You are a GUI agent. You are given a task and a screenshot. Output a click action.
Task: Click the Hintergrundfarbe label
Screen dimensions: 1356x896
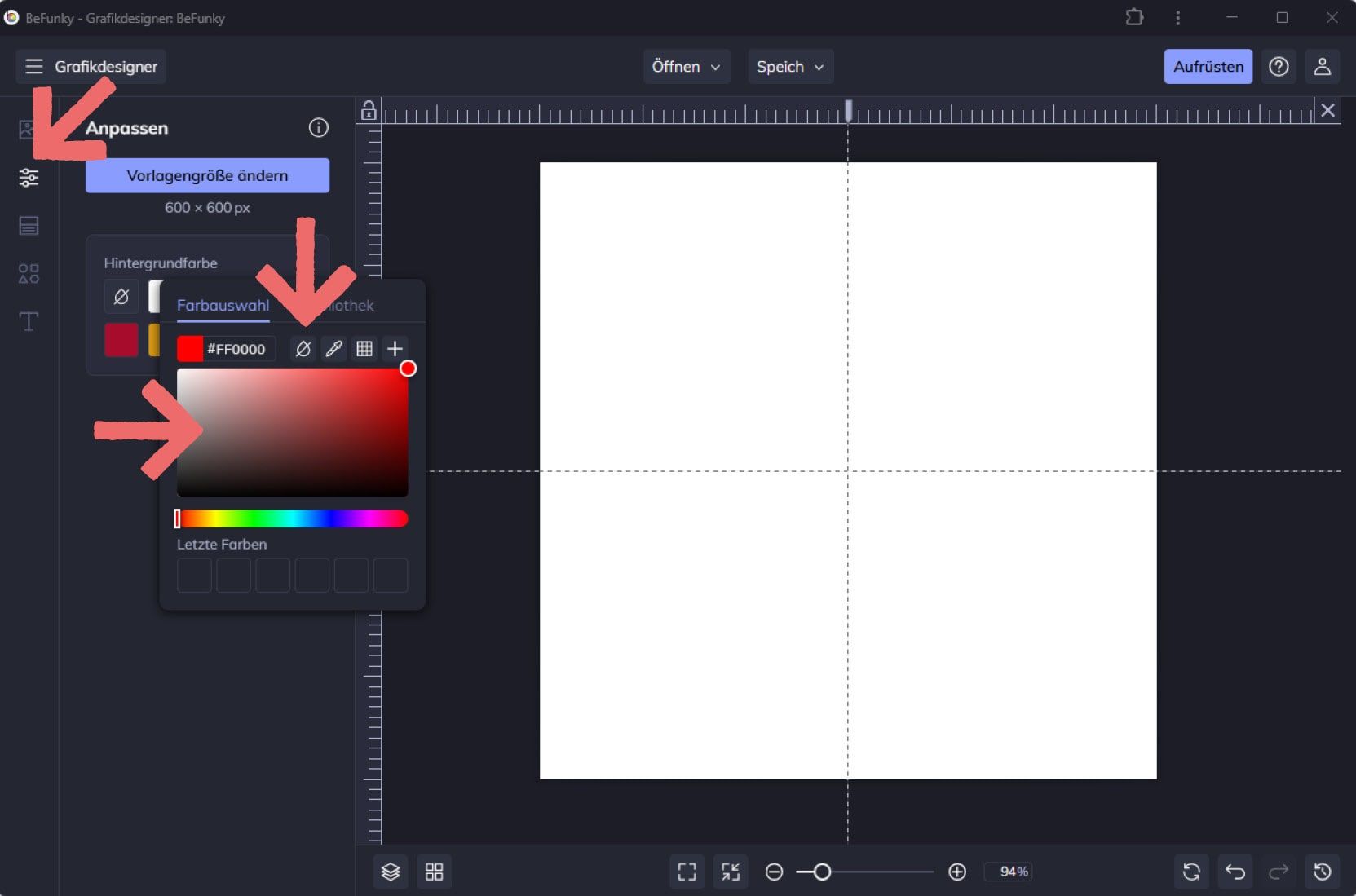[161, 263]
